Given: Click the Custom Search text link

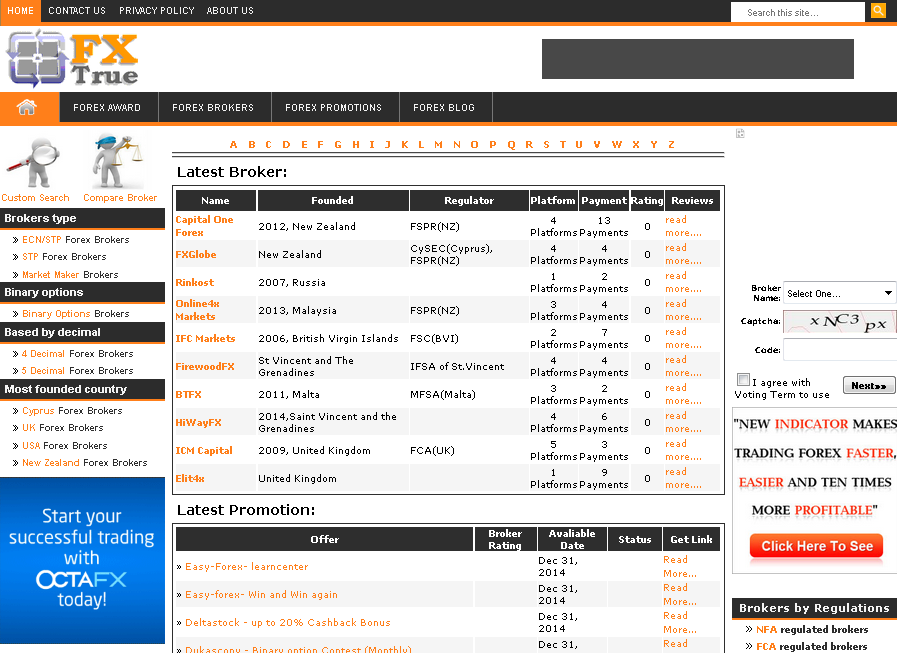Looking at the screenshot, I should click(35, 197).
